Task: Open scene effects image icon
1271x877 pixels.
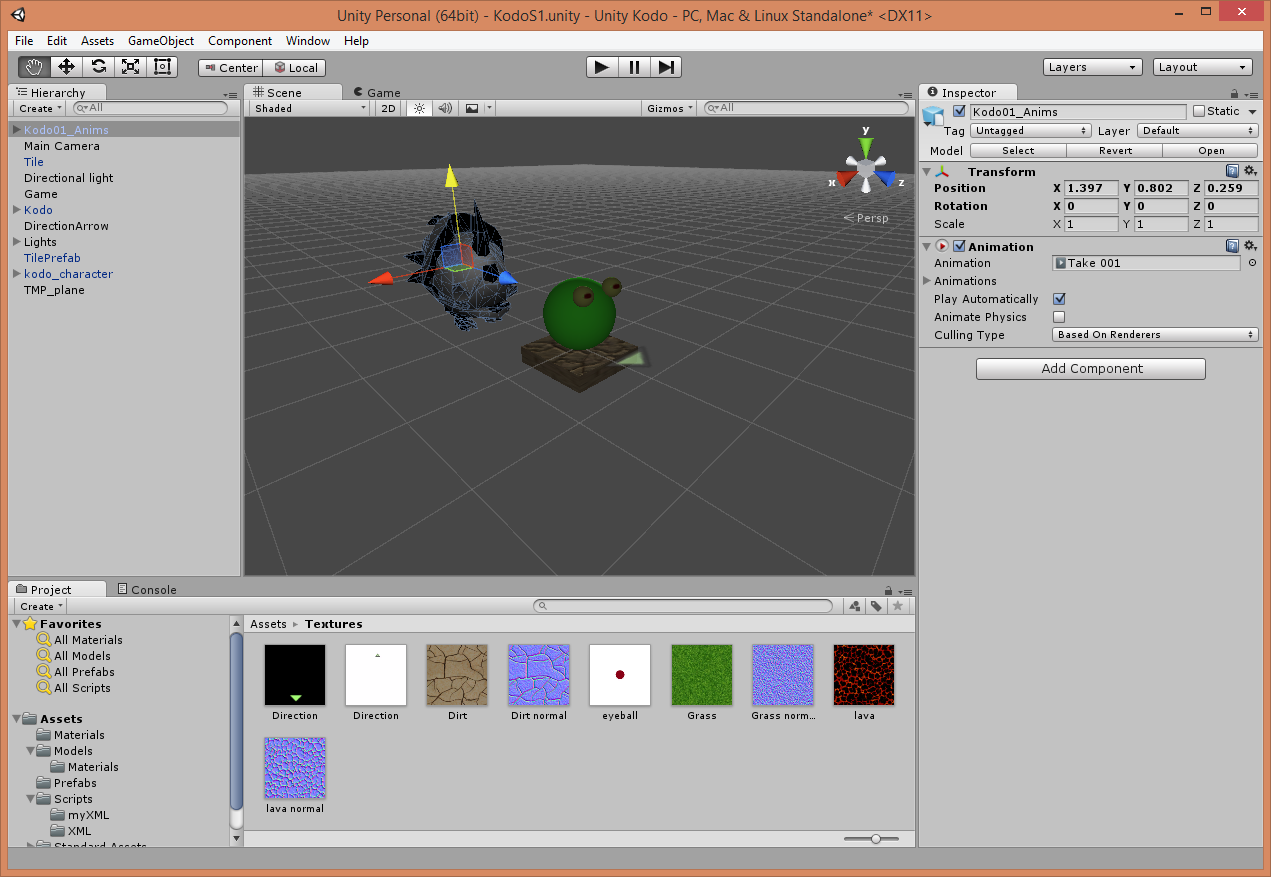Action: tap(472, 108)
